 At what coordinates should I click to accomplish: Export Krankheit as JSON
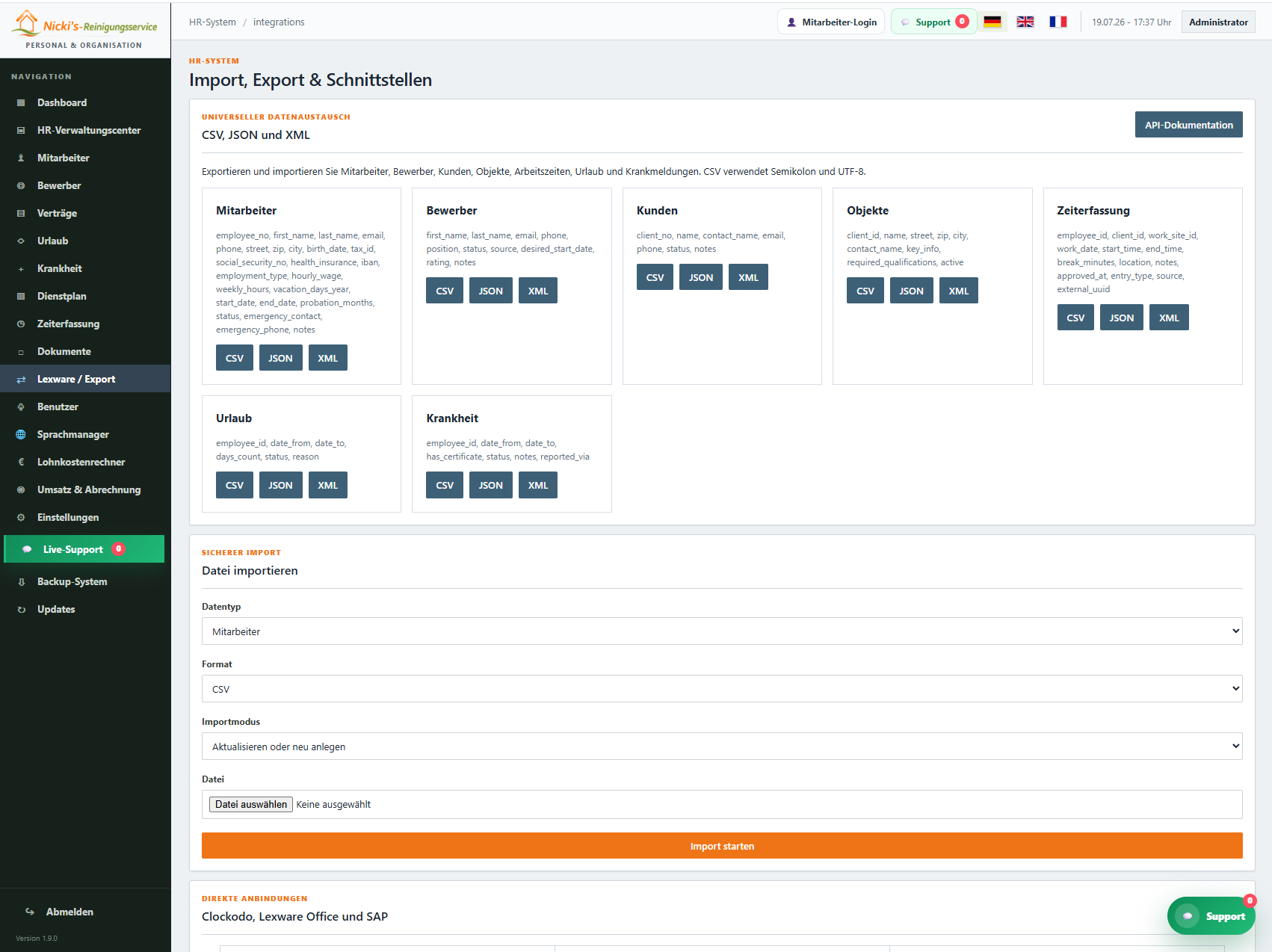click(x=491, y=485)
